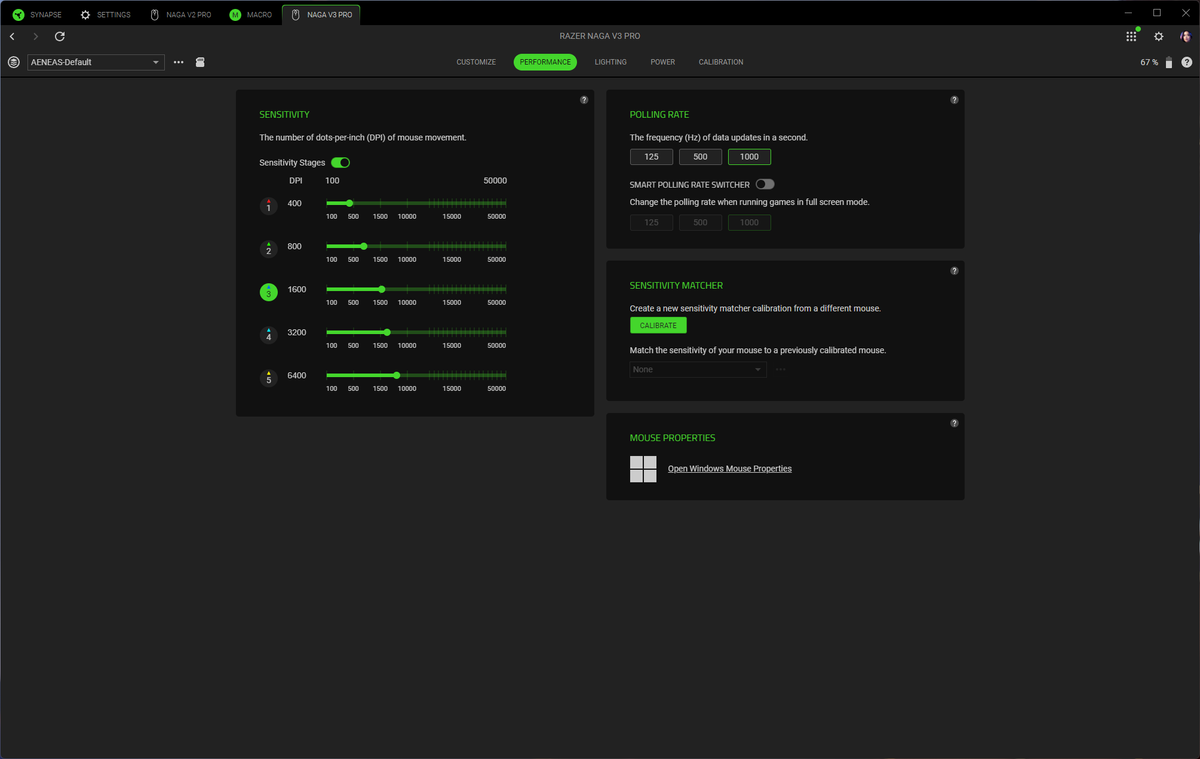Open Windows Mouse Properties link
This screenshot has width=1200, height=759.
click(x=730, y=469)
